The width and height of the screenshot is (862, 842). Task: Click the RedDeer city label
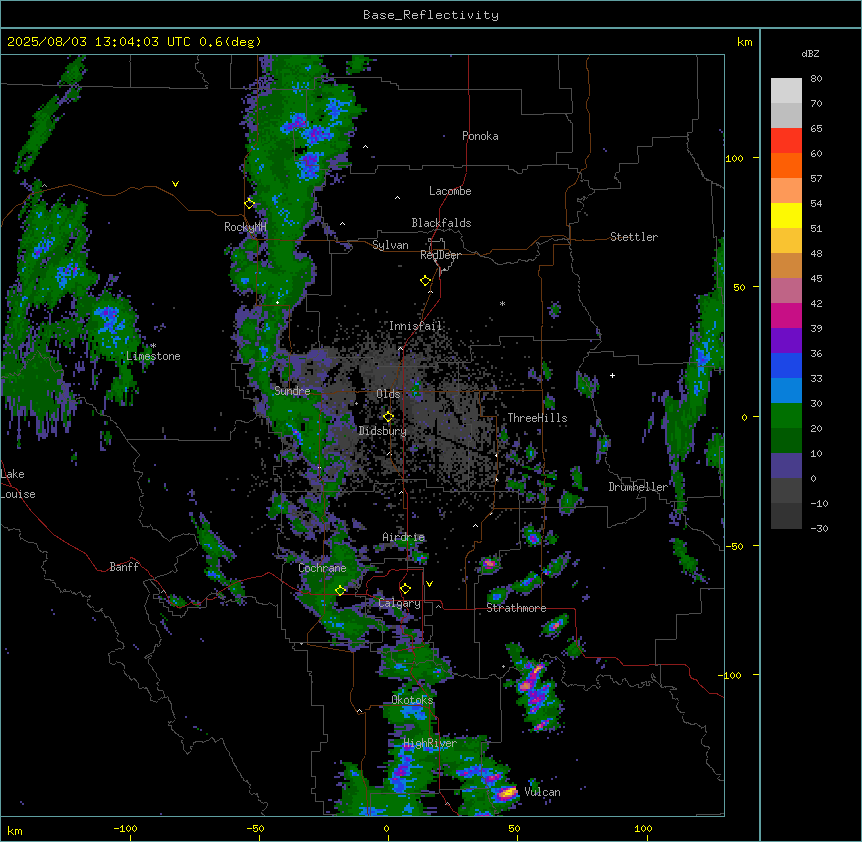point(440,255)
